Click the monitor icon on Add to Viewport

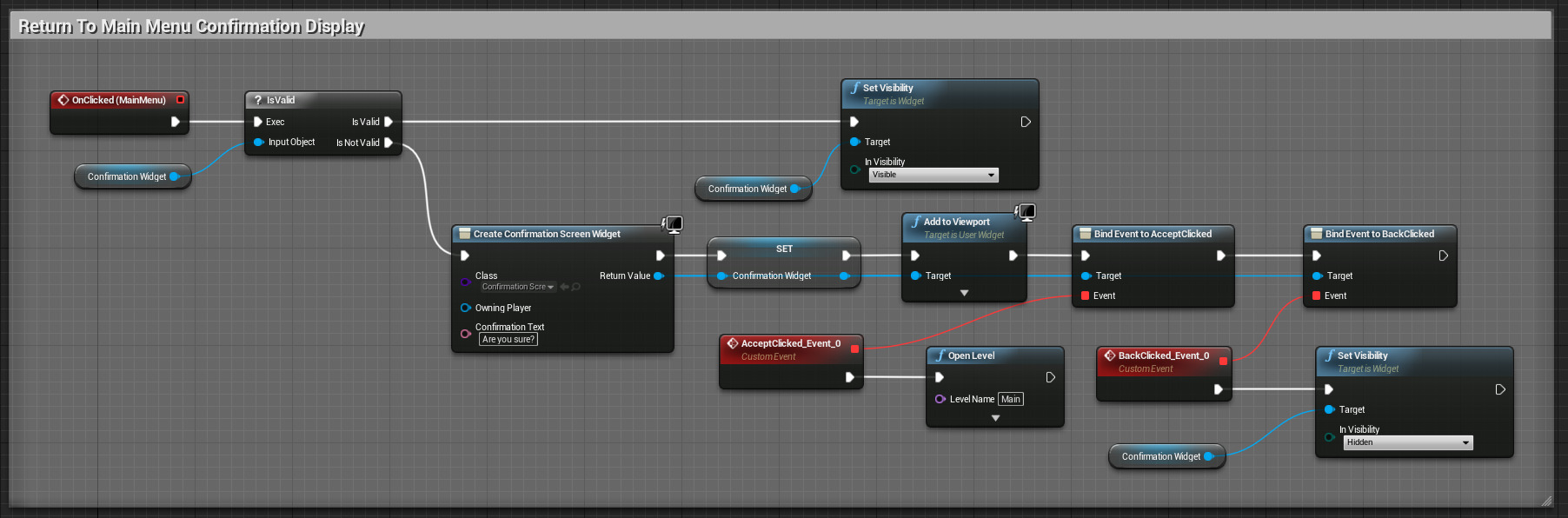(x=1026, y=212)
